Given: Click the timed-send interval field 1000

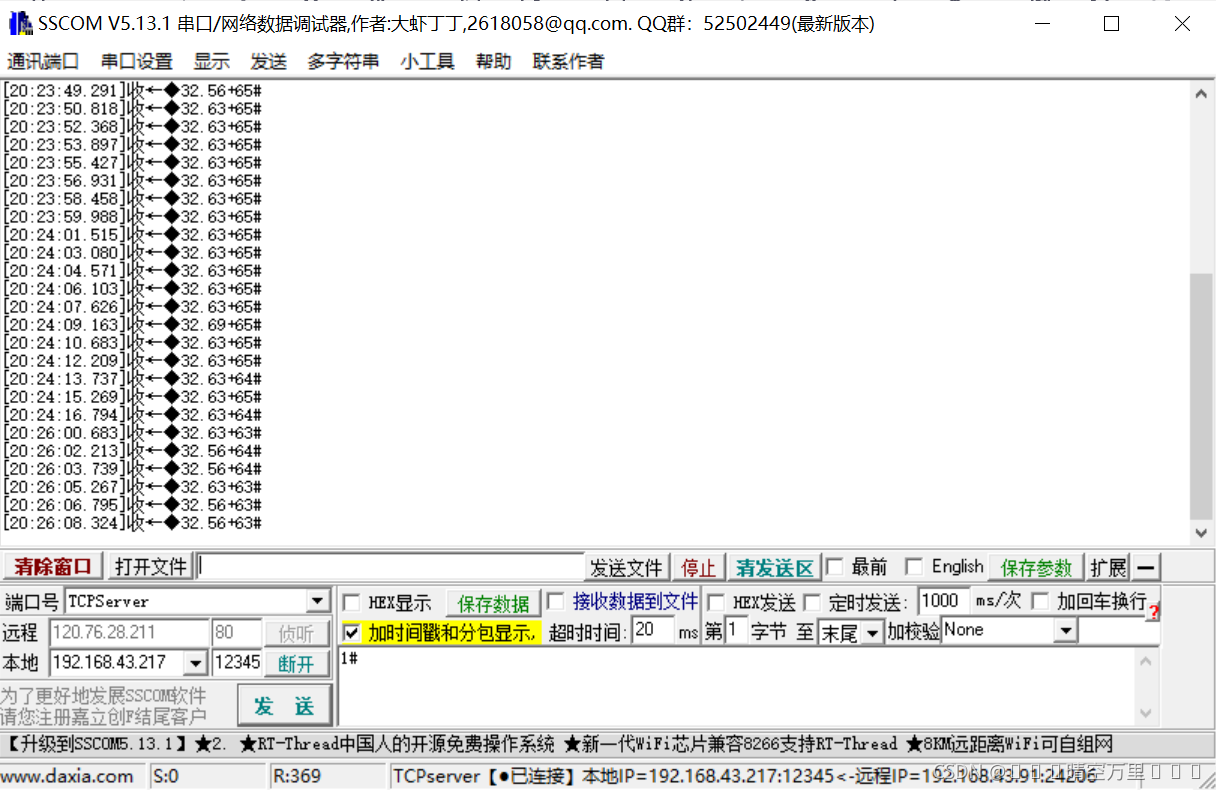Looking at the screenshot, I should pos(944,601).
